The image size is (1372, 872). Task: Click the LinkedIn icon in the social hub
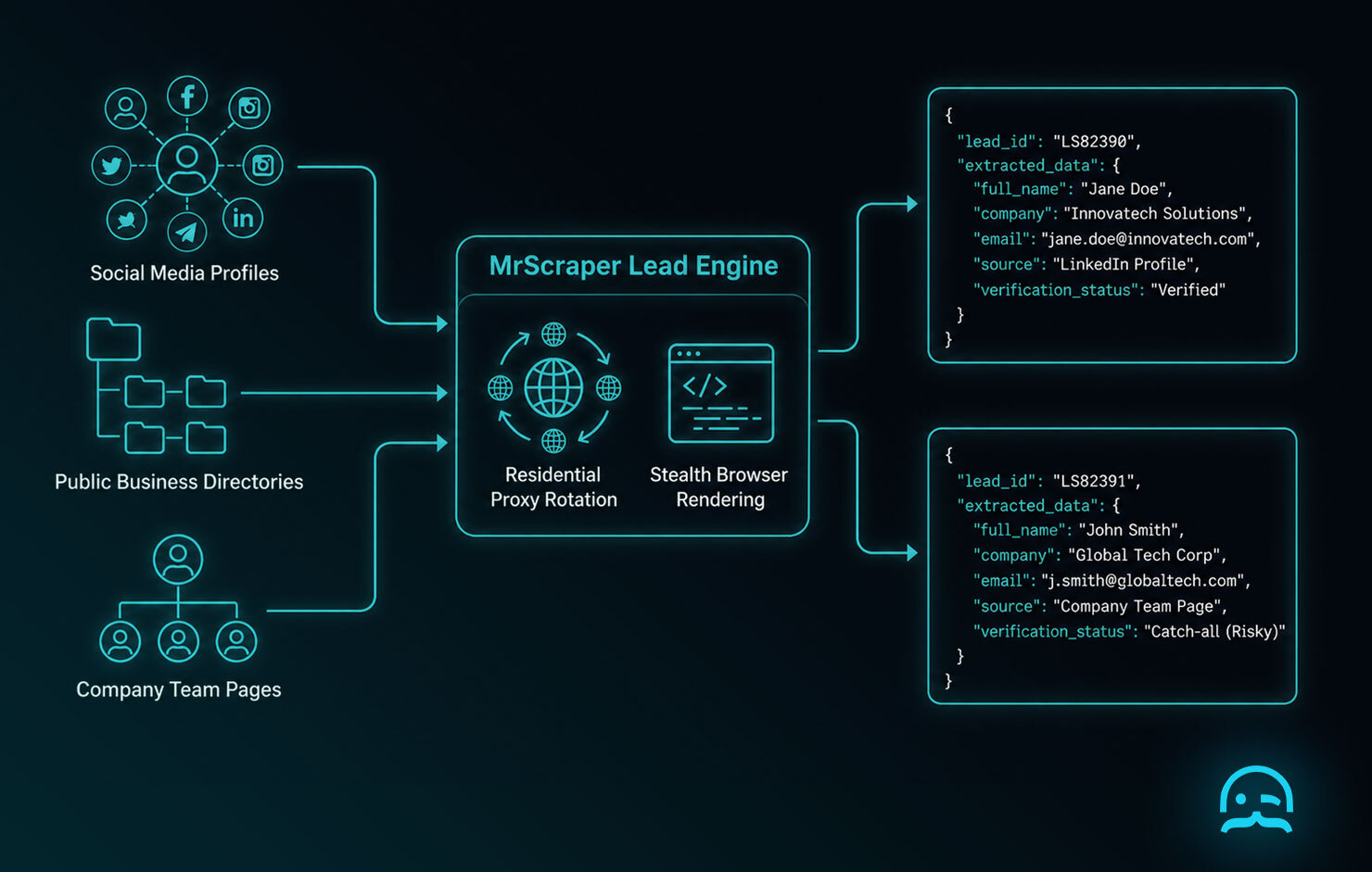tap(243, 218)
